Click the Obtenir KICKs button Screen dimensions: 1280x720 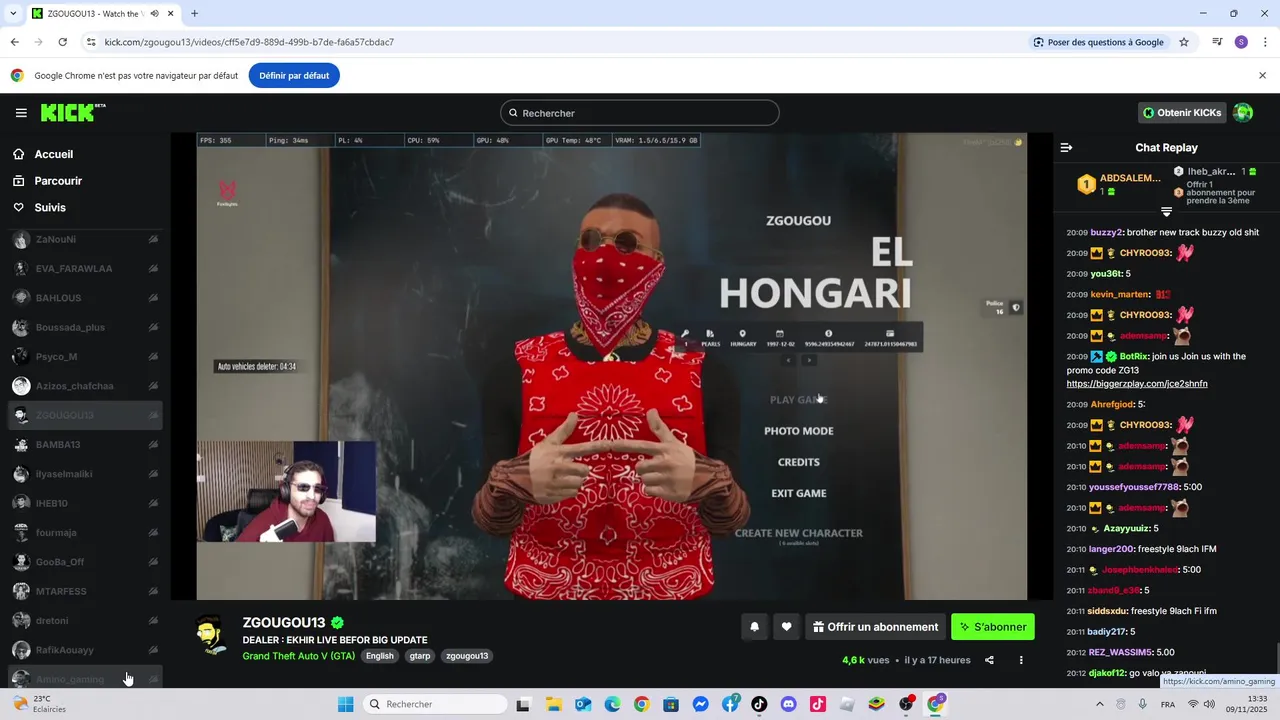point(1182,113)
